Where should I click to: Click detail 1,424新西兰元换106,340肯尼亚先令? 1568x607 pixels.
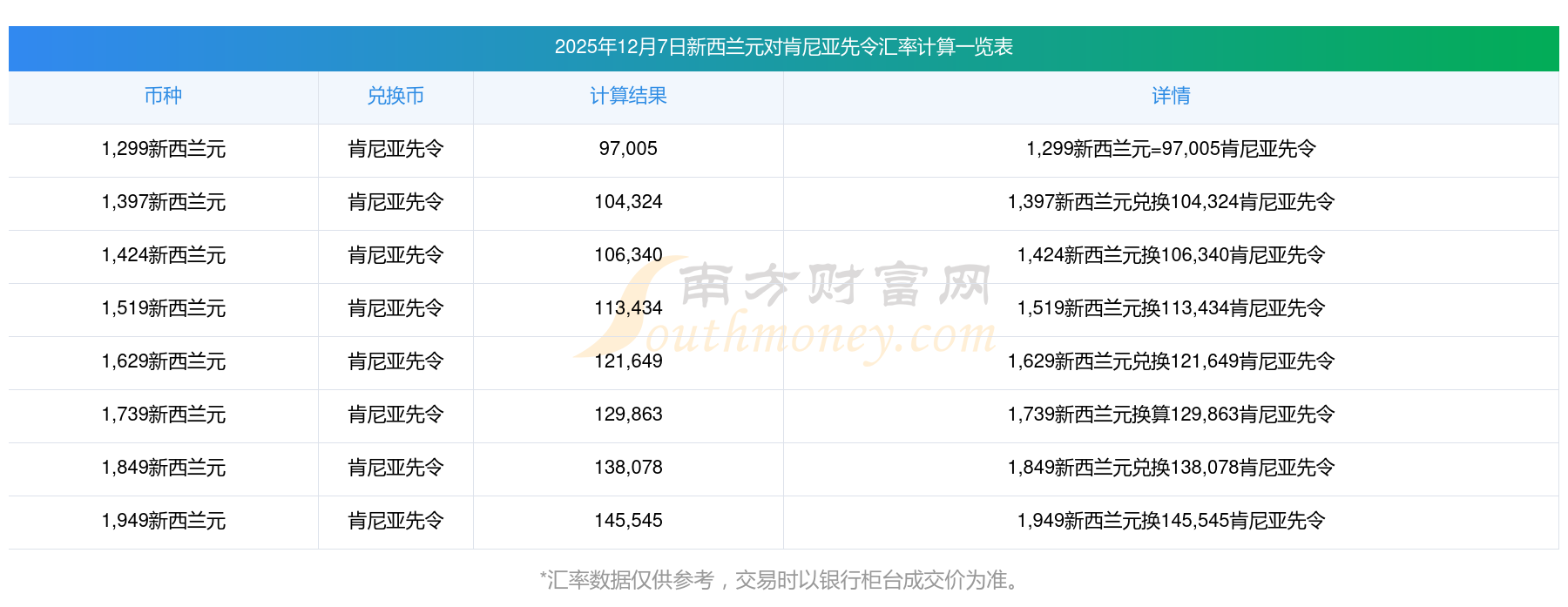point(1171,255)
